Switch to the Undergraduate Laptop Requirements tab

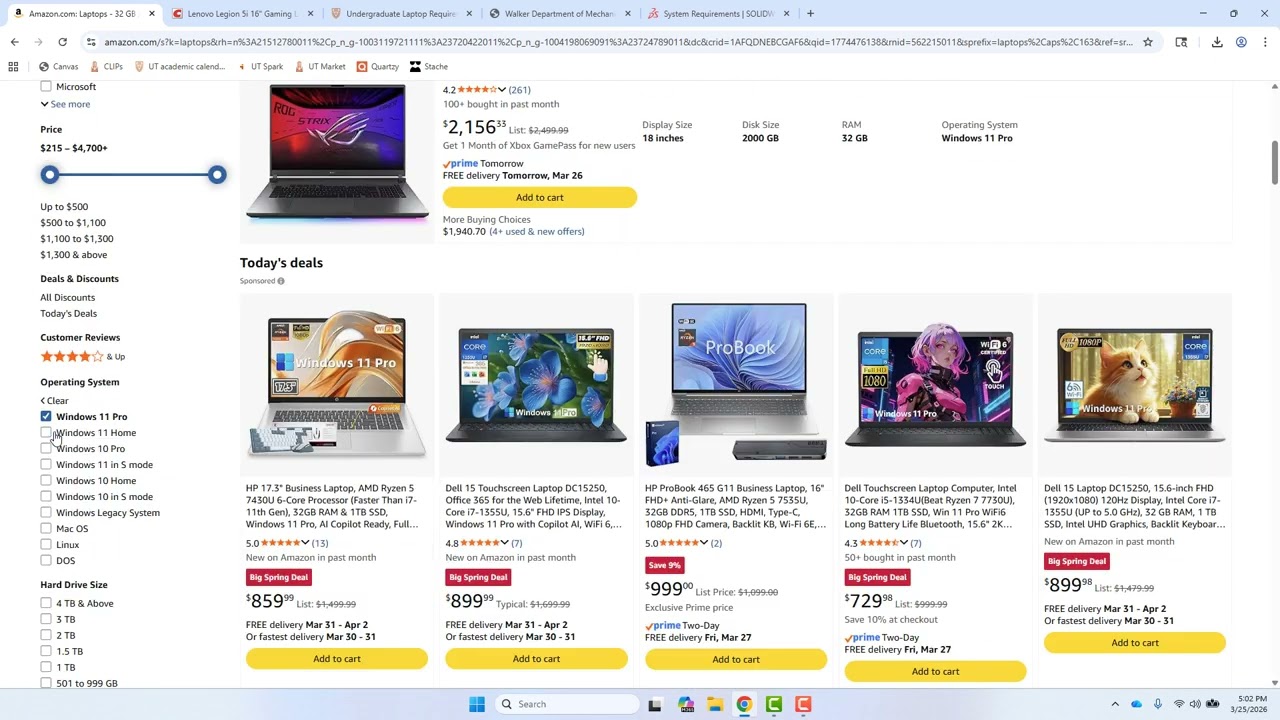pyautogui.click(x=401, y=14)
